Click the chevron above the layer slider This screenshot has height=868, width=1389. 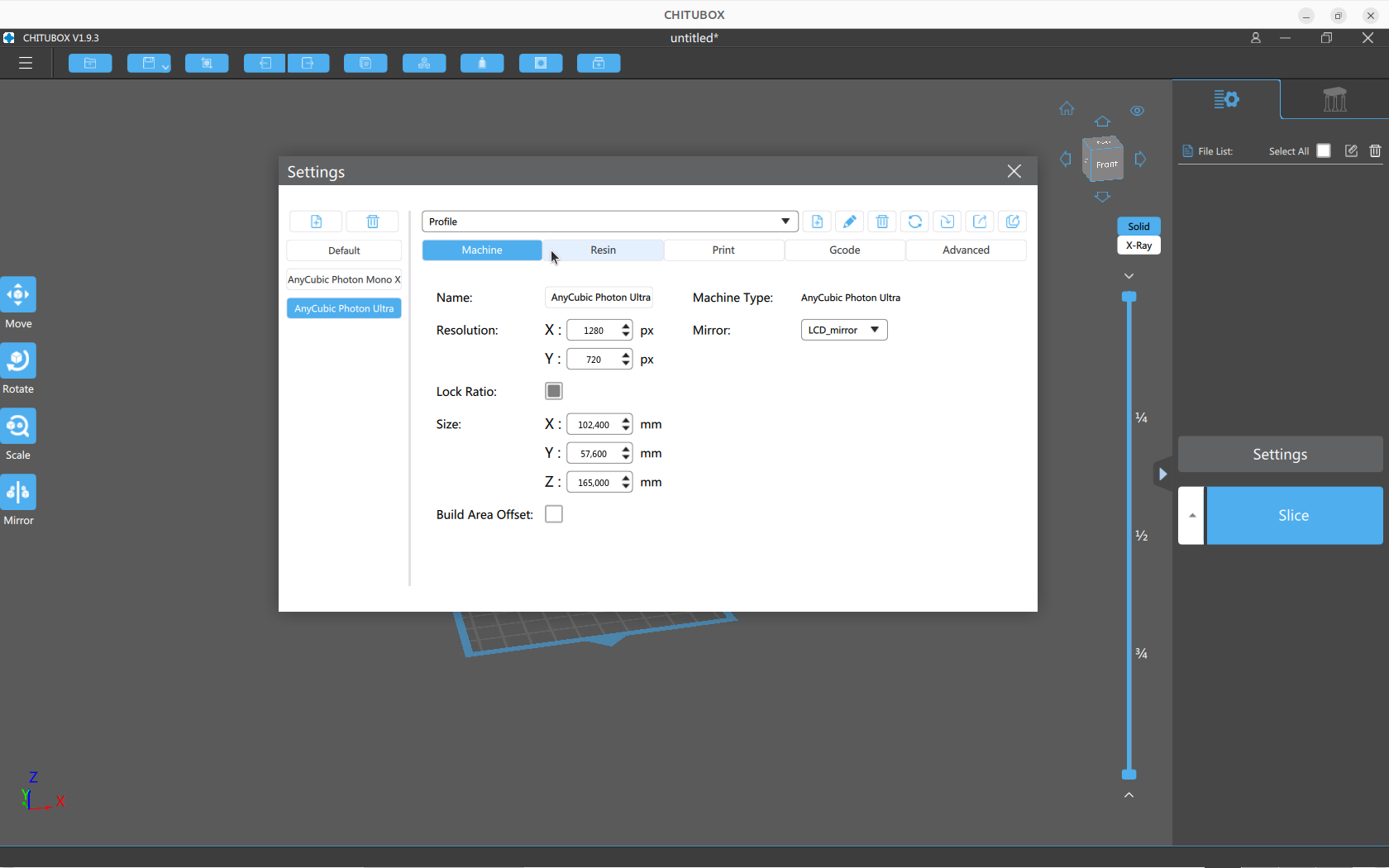(x=1129, y=276)
